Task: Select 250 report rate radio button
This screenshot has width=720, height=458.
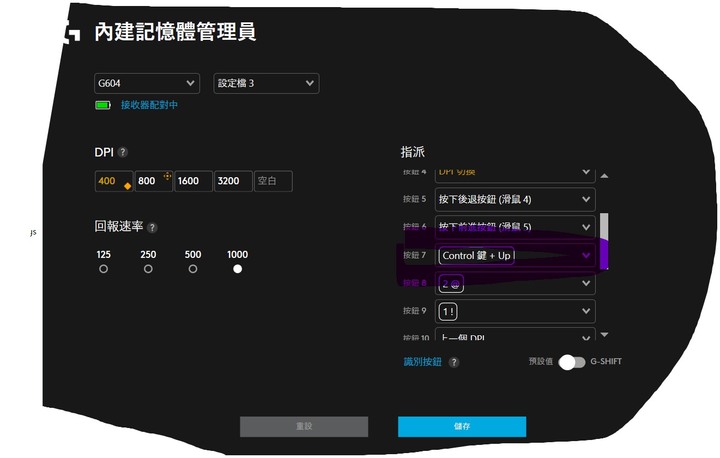Action: [x=148, y=269]
